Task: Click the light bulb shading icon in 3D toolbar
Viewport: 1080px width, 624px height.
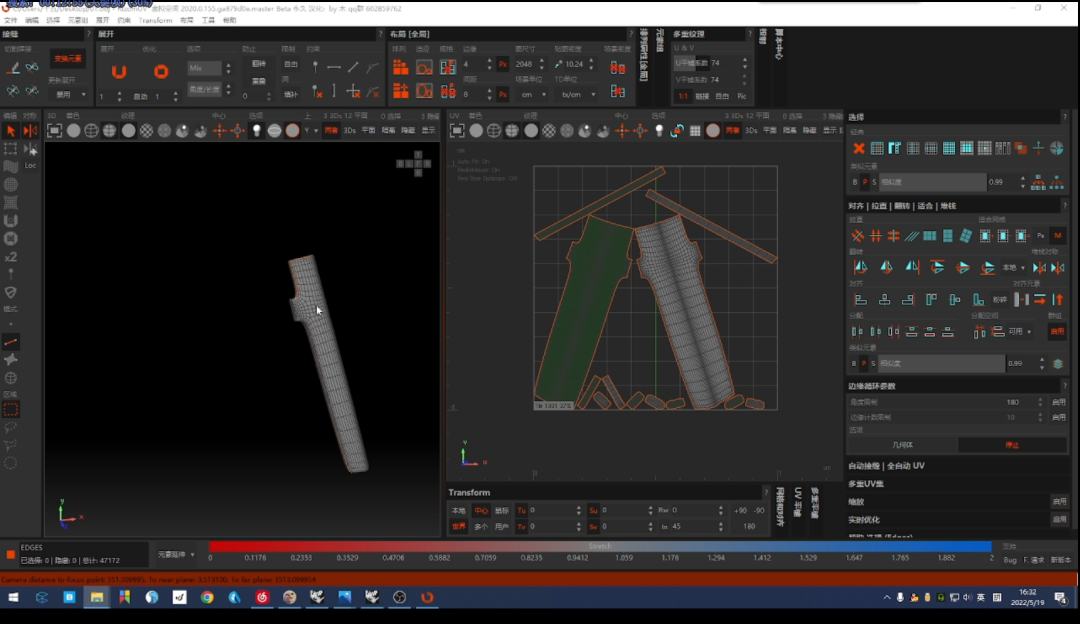Action: pos(256,130)
